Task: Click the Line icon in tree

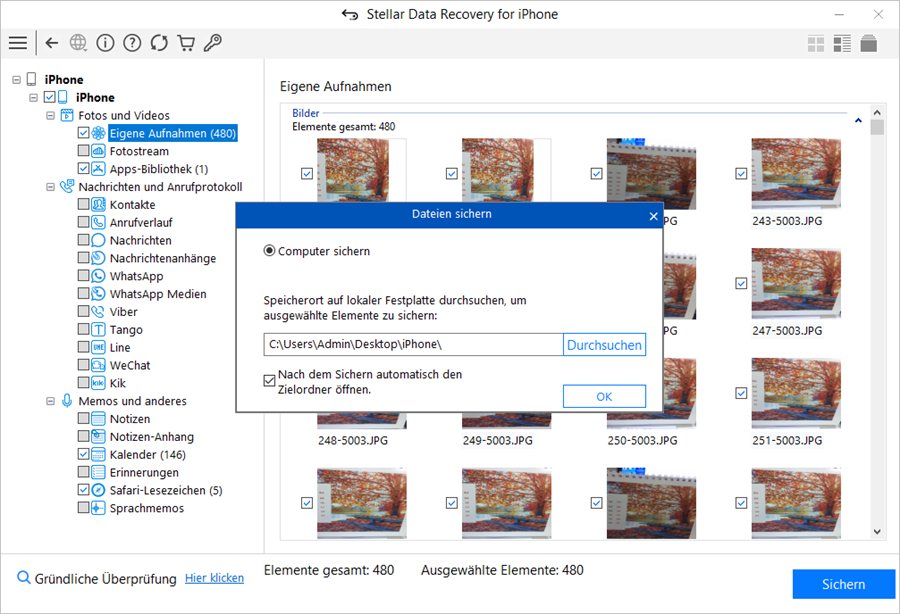Action: (98, 347)
